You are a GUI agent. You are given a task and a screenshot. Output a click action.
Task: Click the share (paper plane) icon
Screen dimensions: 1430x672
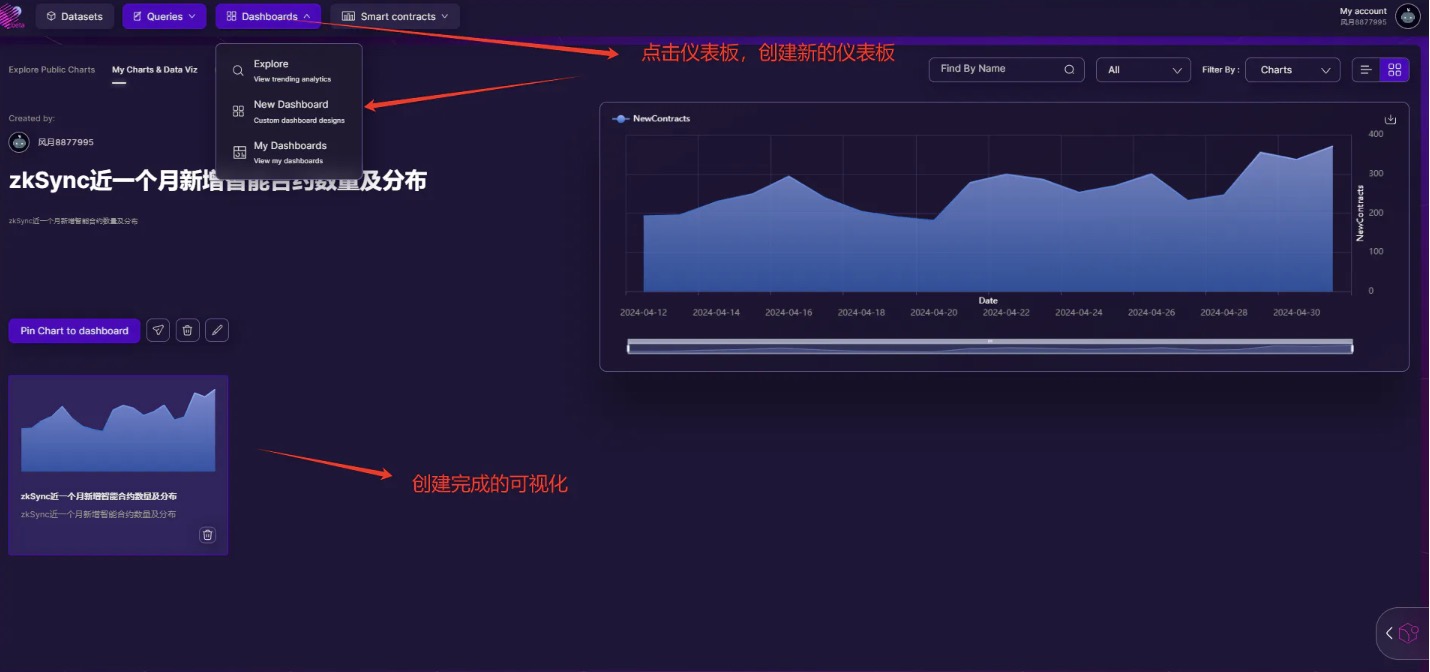tap(158, 330)
